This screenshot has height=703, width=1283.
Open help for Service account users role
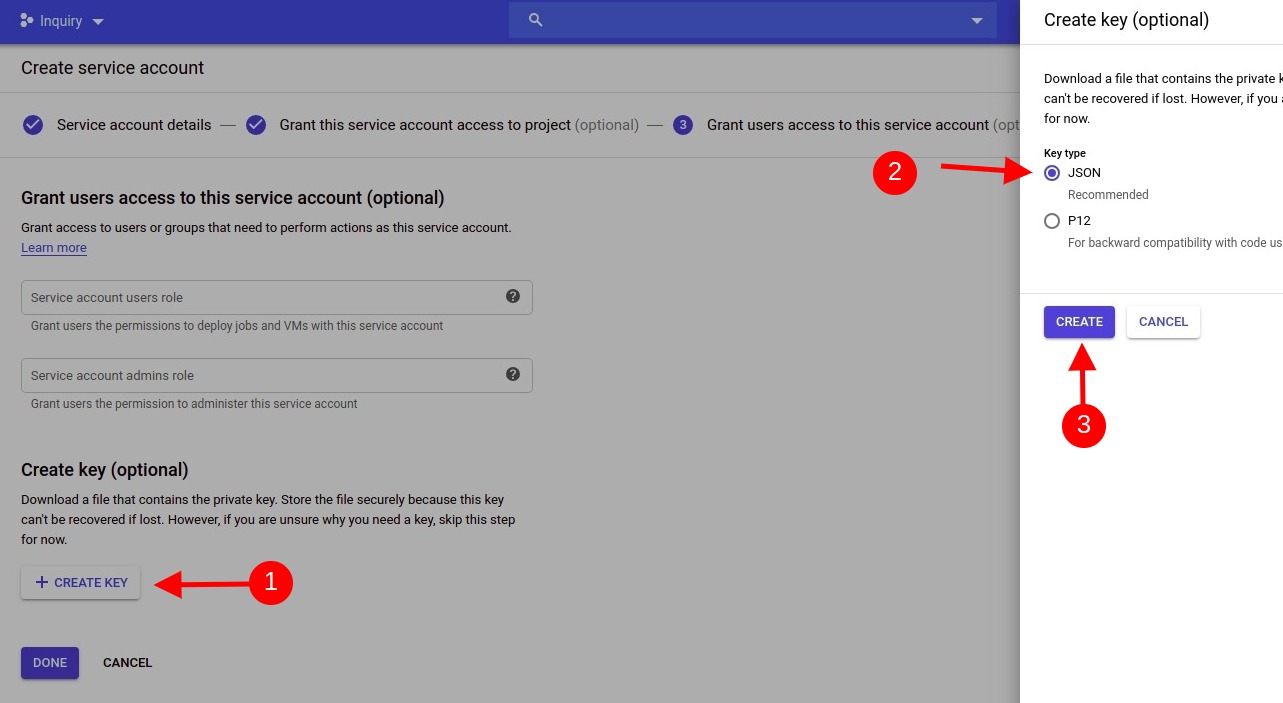pos(513,296)
